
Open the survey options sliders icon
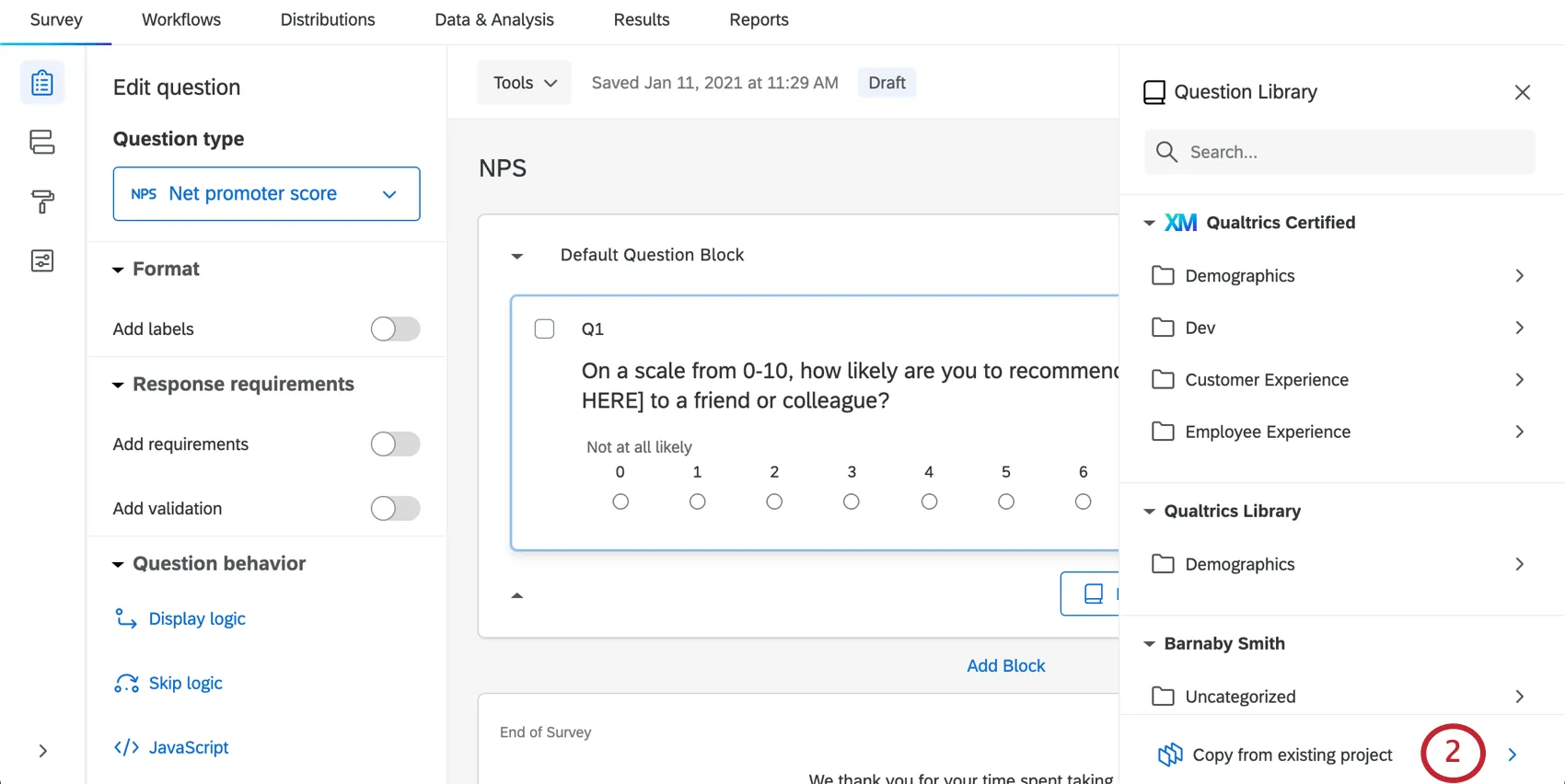tap(42, 261)
